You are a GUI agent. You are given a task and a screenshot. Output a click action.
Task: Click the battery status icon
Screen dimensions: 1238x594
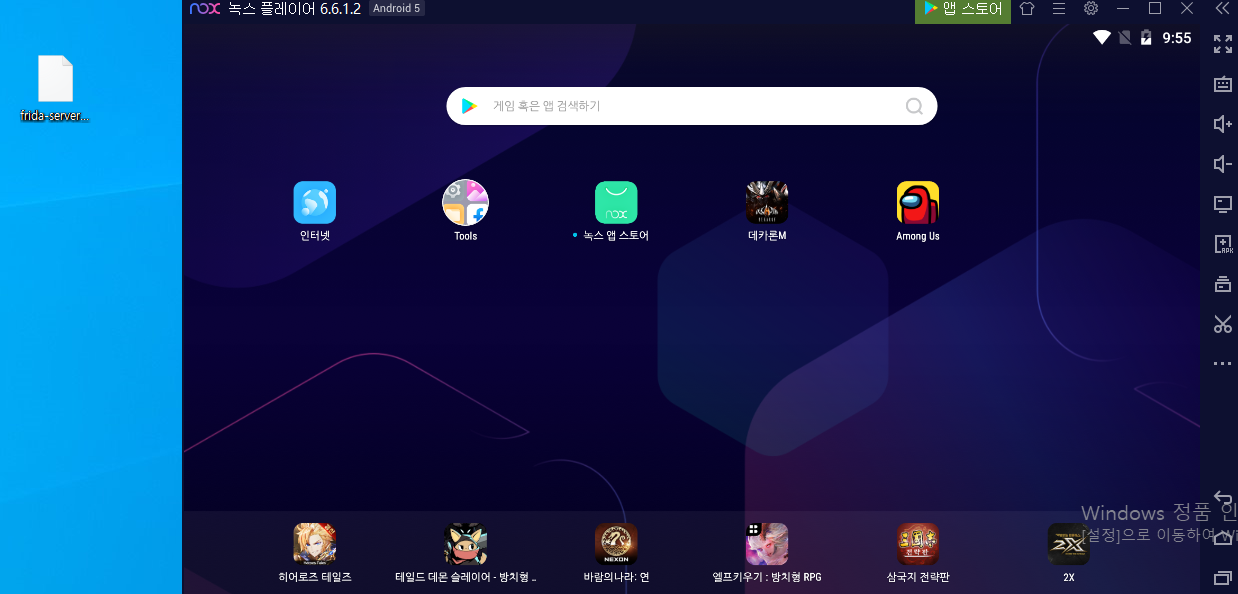(1146, 38)
